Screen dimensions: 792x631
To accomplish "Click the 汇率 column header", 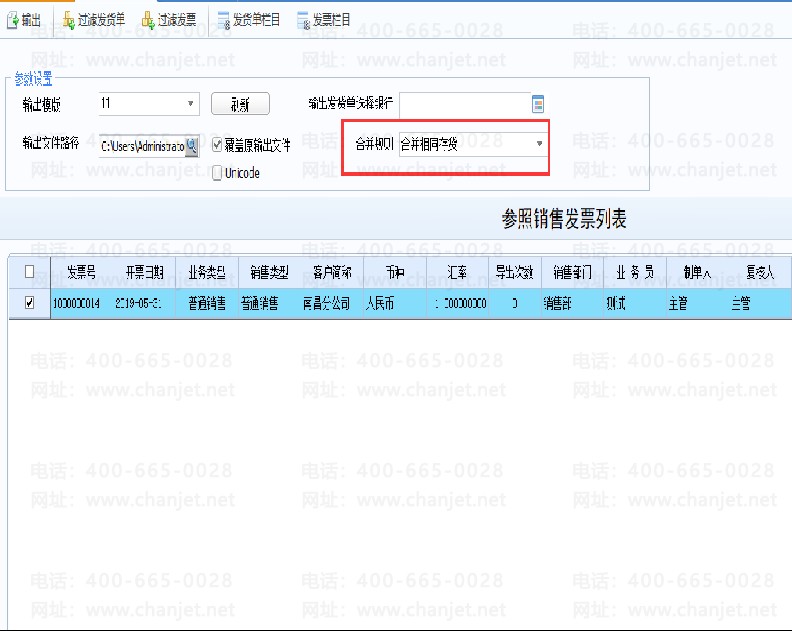I will tap(458, 272).
